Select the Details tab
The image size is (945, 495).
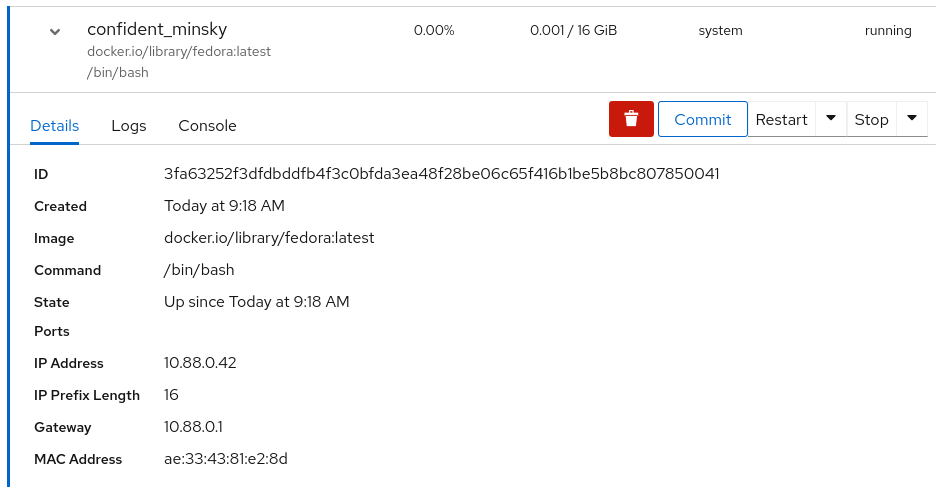(55, 125)
